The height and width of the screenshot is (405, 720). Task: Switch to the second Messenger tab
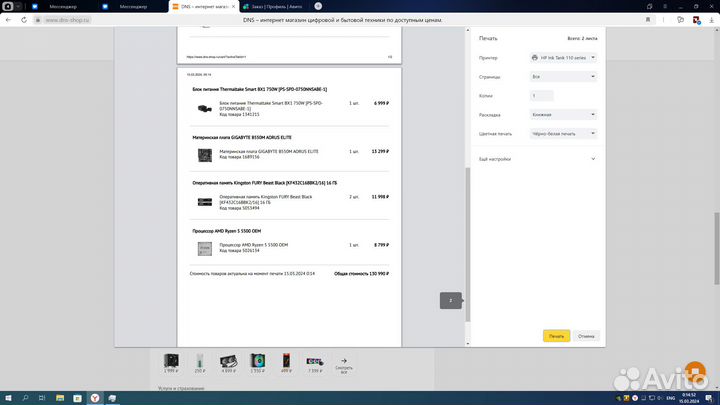133,6
